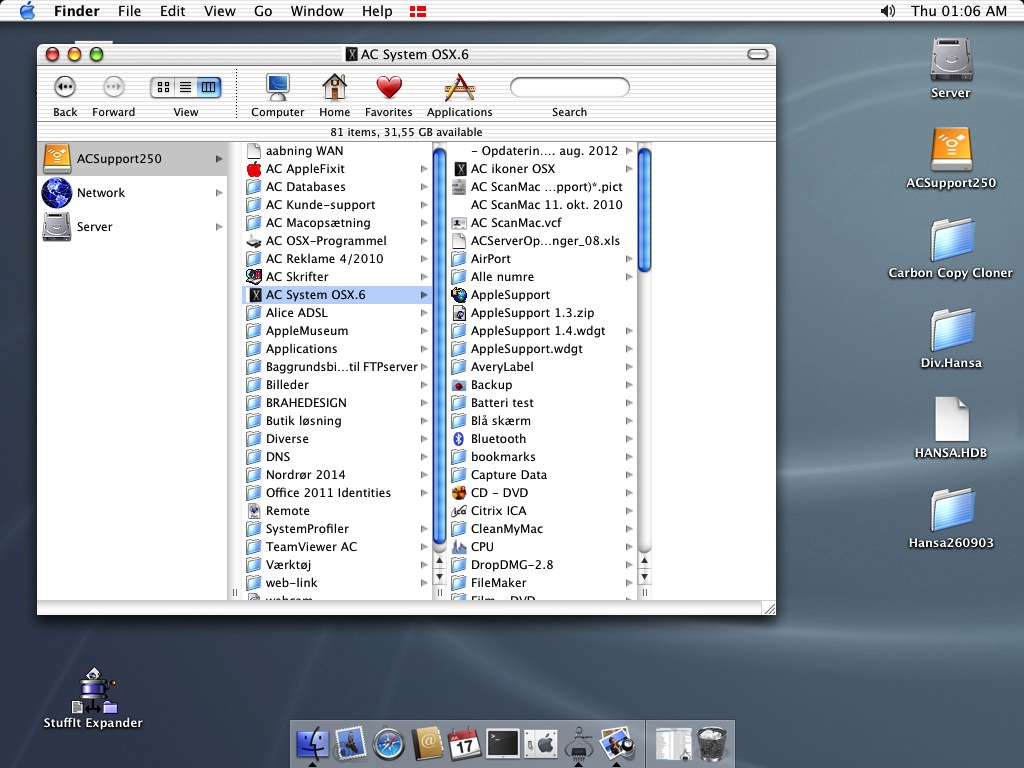The image size is (1024, 768).
Task: Switch to list view
Action: pos(186,87)
